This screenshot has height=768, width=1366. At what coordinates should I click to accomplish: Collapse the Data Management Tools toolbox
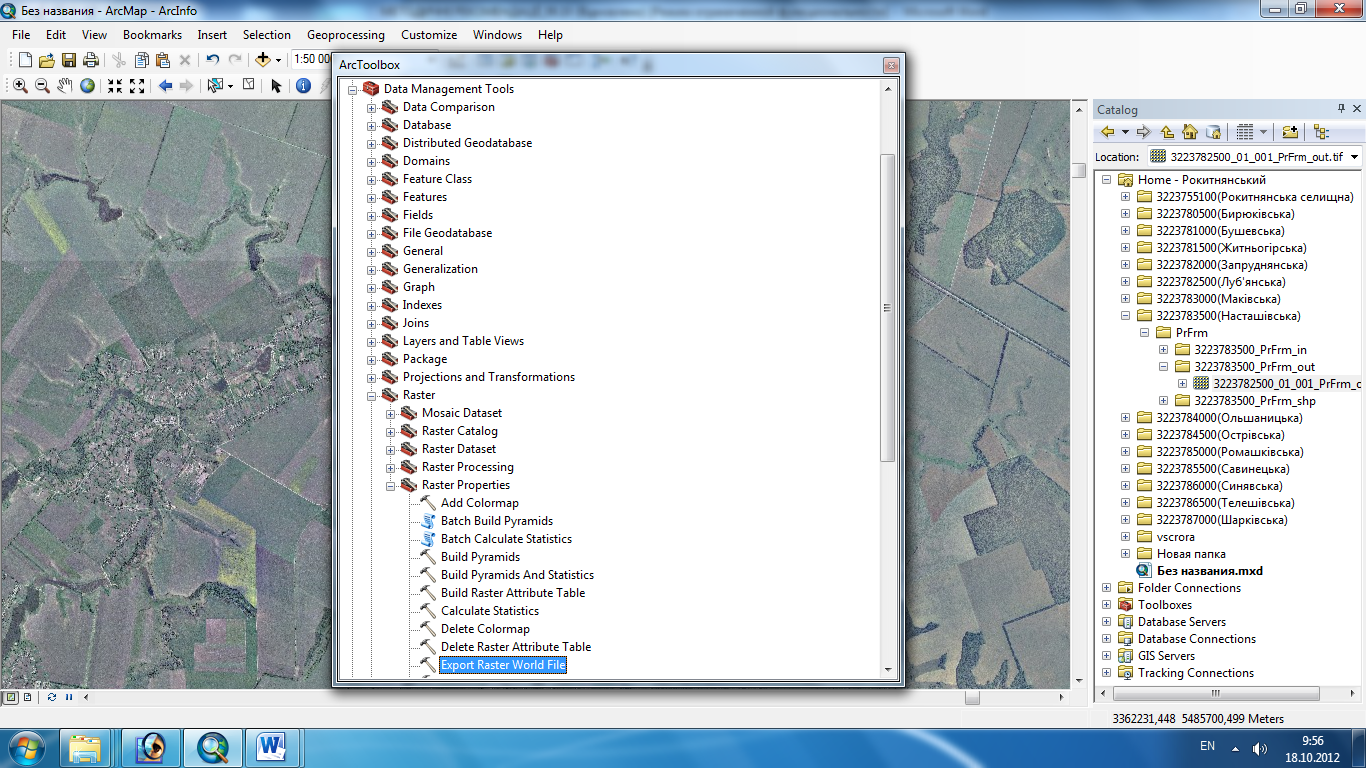pos(353,89)
